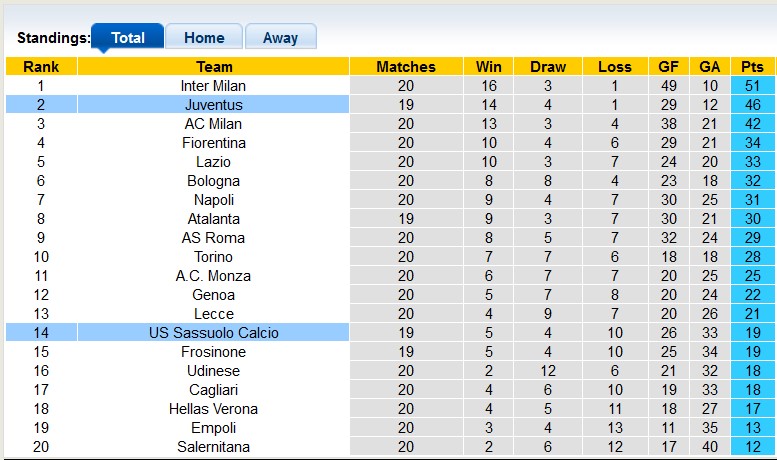Select the Away standings tab
777x460 pixels.
pyautogui.click(x=280, y=38)
